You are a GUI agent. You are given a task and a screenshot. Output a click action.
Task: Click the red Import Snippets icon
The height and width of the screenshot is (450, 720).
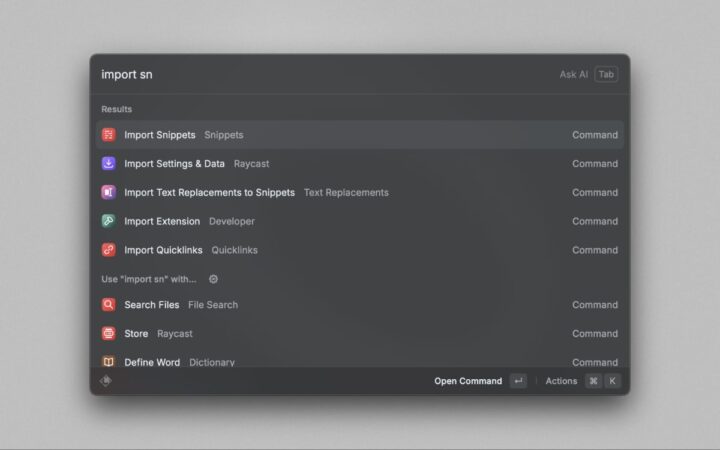pos(108,135)
